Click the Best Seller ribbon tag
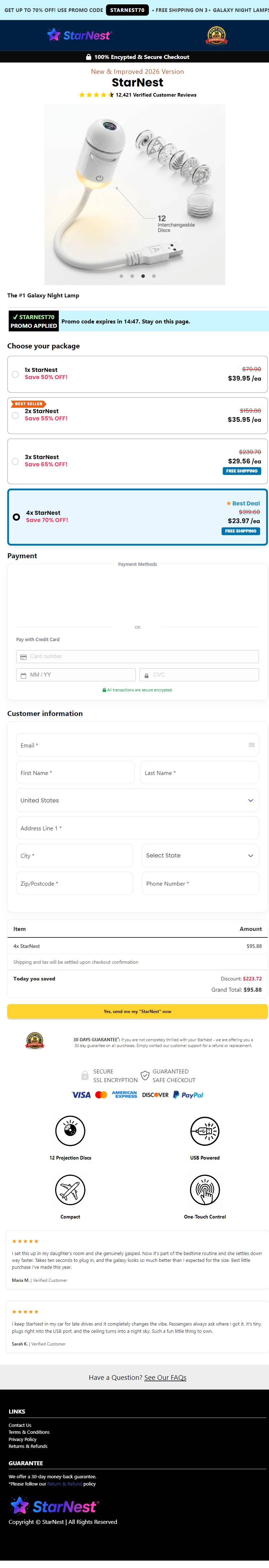This screenshot has width=269, height=1568. (x=28, y=403)
